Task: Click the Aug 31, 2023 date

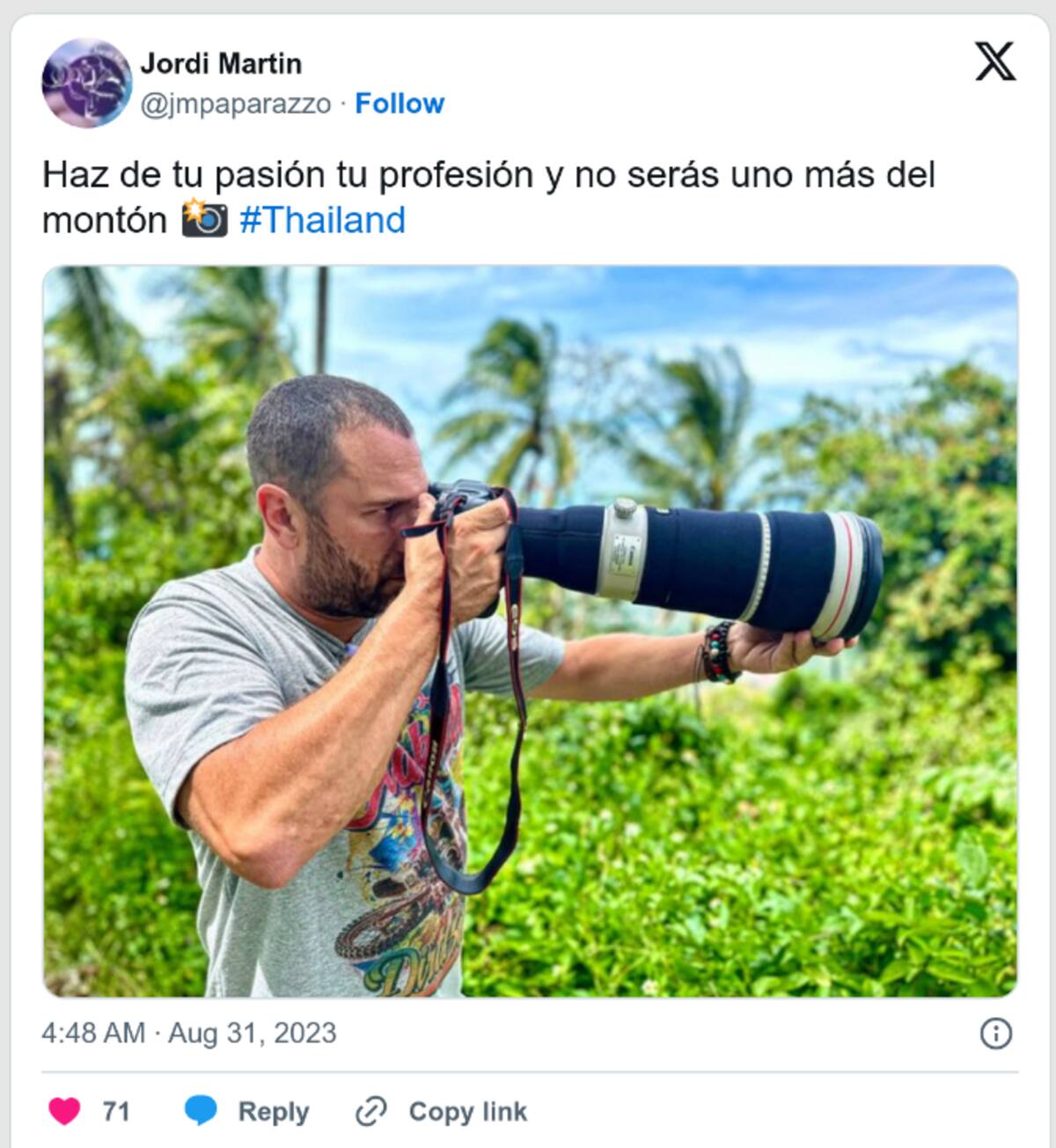Action: coord(253,1033)
